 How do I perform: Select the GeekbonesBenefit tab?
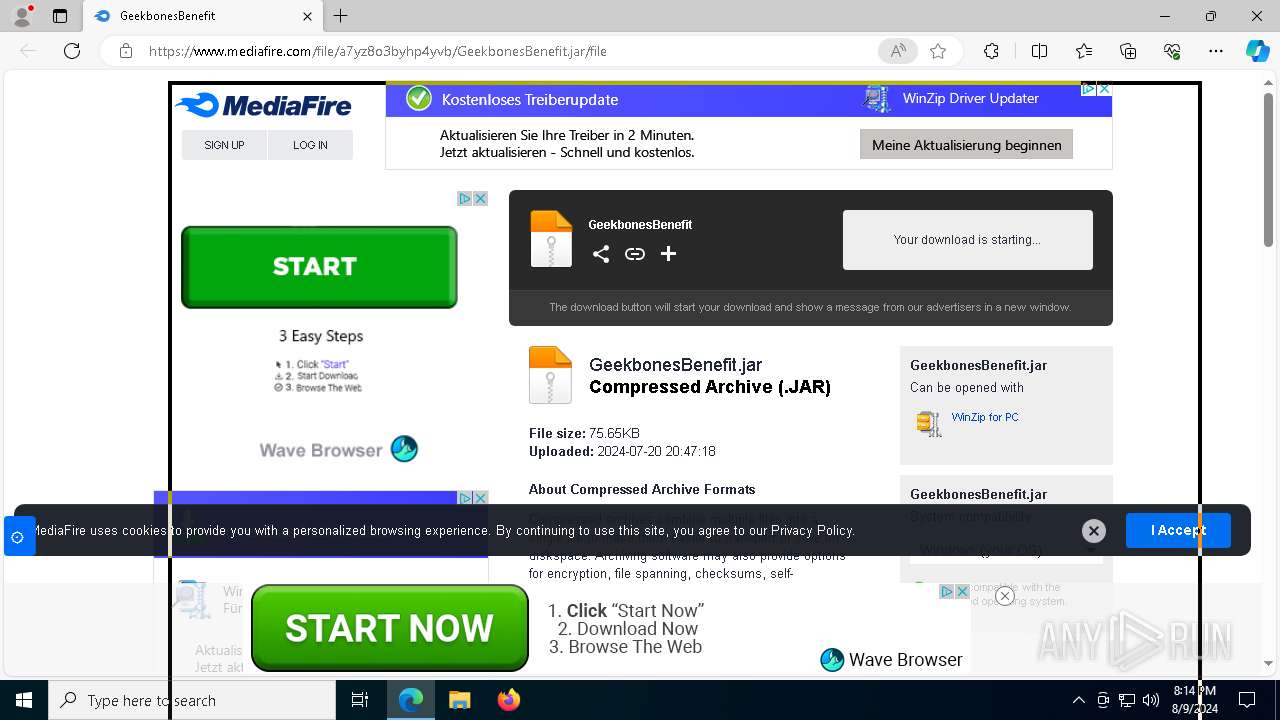click(203, 16)
